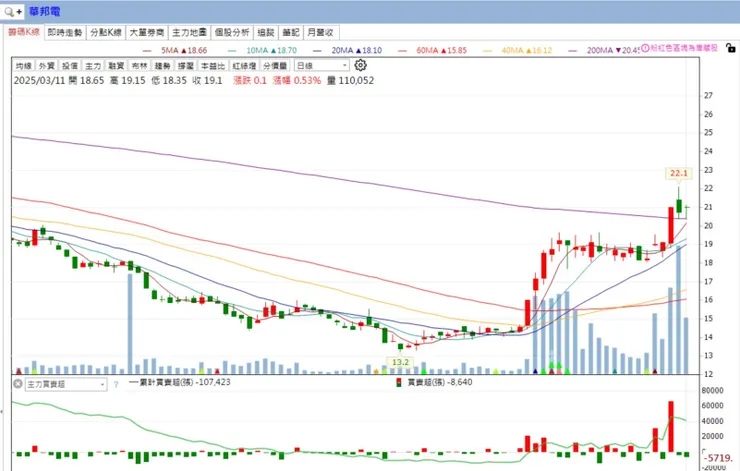Click the 10MA legend entry
The width and height of the screenshot is (740, 471).
point(262,50)
